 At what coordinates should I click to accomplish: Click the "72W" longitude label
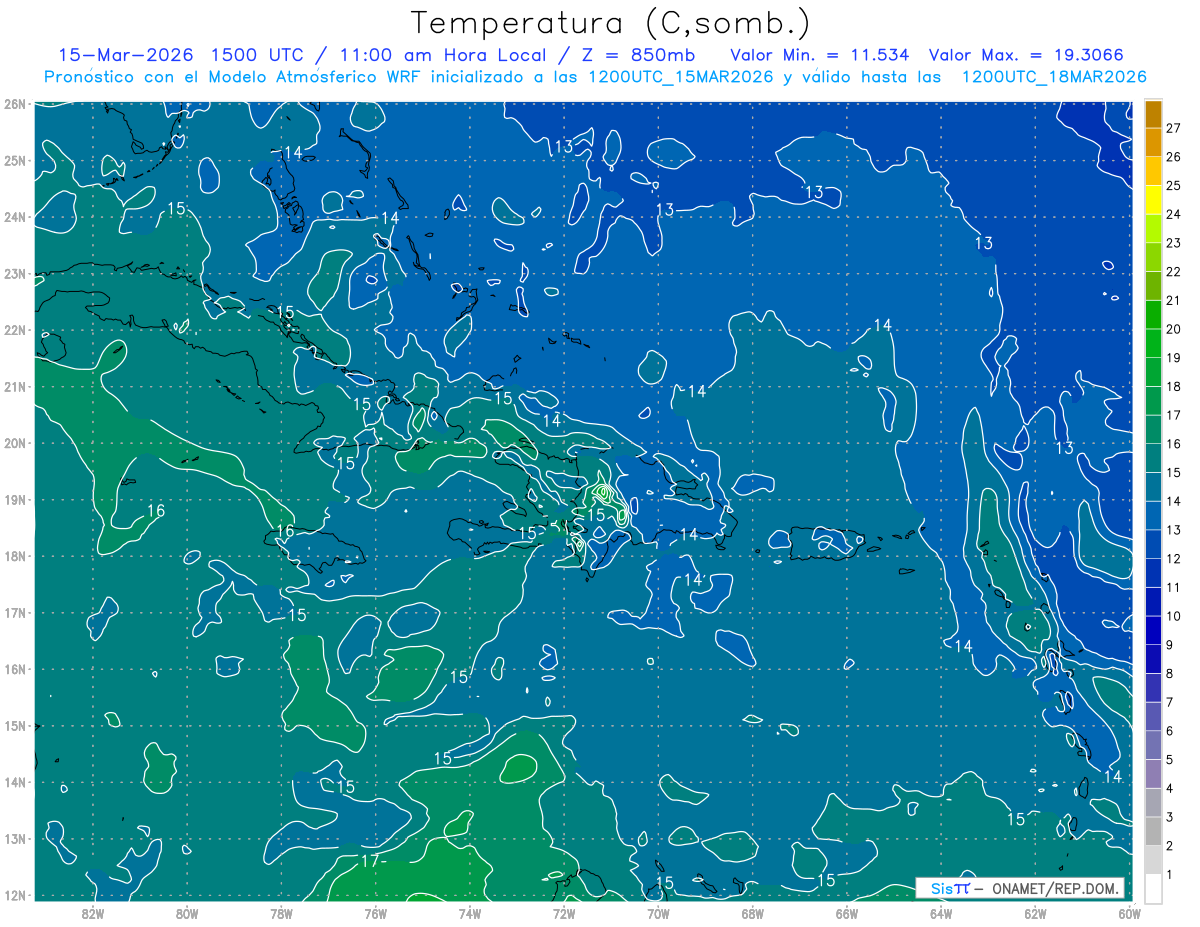tap(564, 913)
